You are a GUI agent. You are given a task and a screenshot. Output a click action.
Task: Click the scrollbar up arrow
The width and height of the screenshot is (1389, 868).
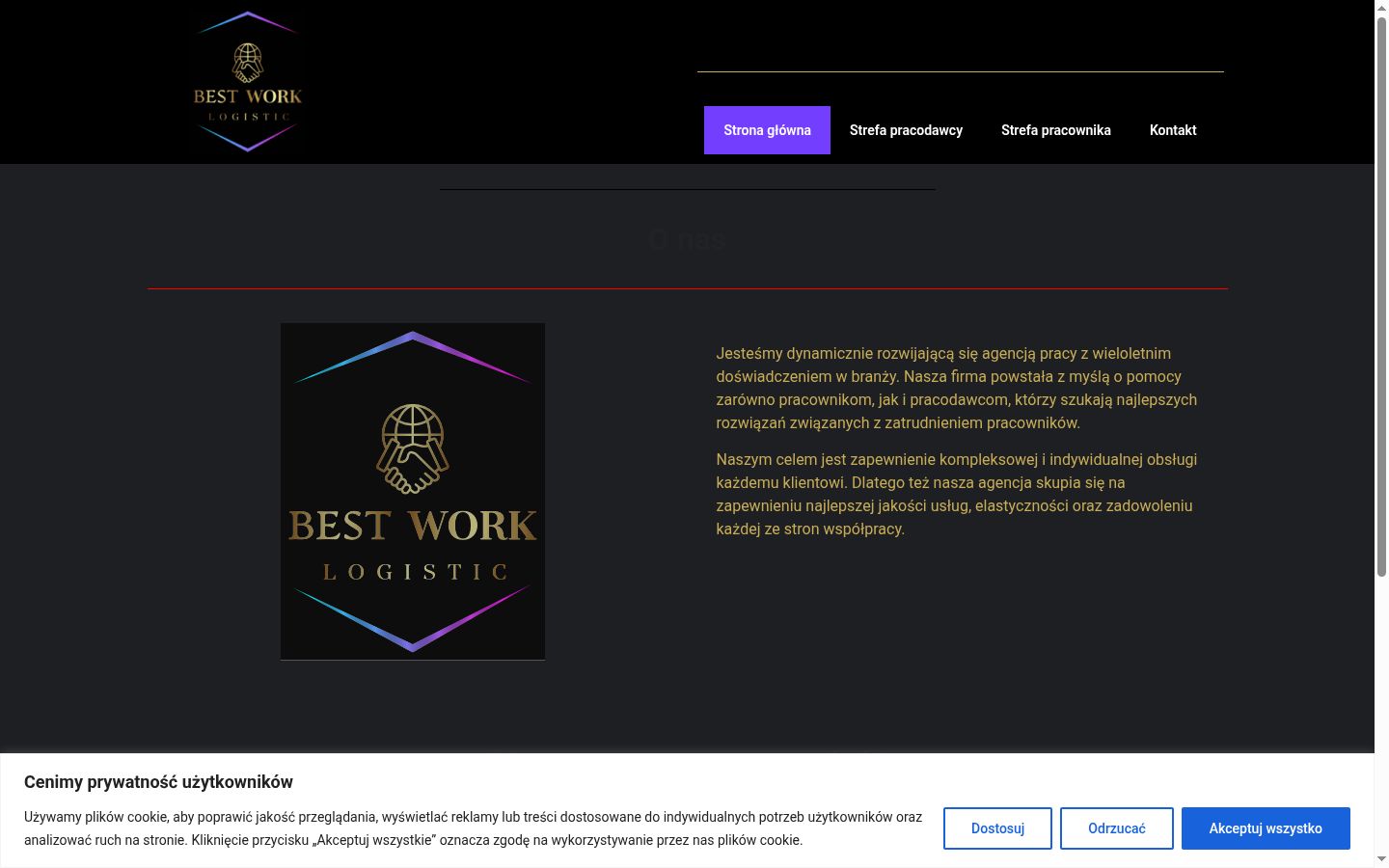click(x=1381, y=8)
